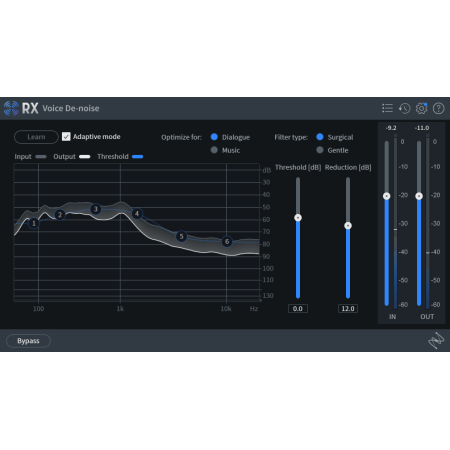The height and width of the screenshot is (450, 450).
Task: Click the Learn button
Action: (x=36, y=137)
